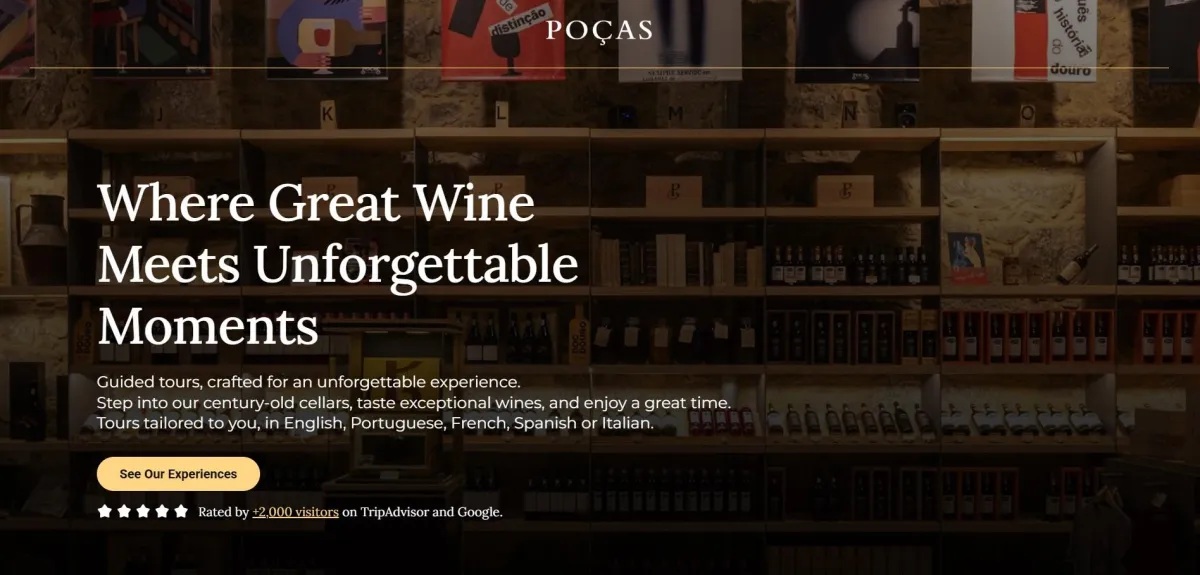The image size is (1200, 575).
Task: Click the horizontal divider under POÇAS logo
Action: [x=600, y=68]
